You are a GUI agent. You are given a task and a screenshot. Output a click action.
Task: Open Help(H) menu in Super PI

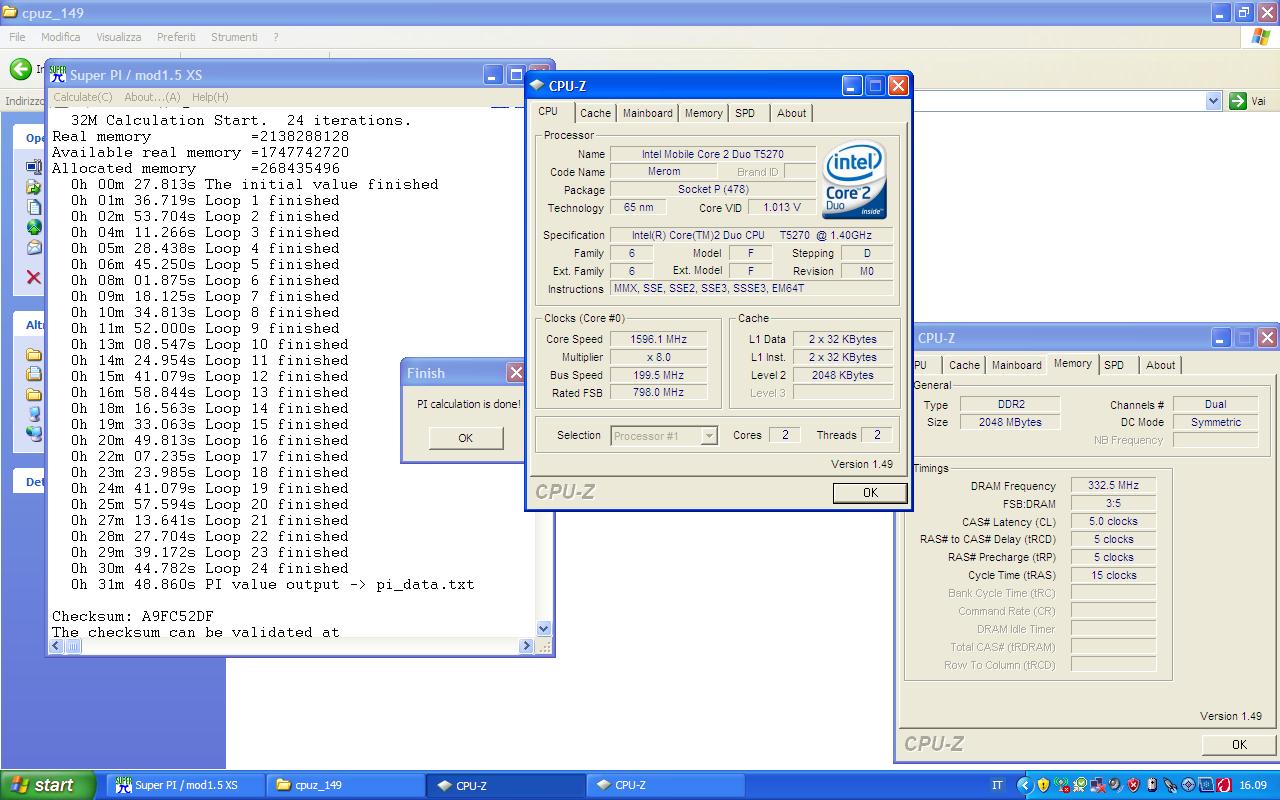[x=210, y=97]
